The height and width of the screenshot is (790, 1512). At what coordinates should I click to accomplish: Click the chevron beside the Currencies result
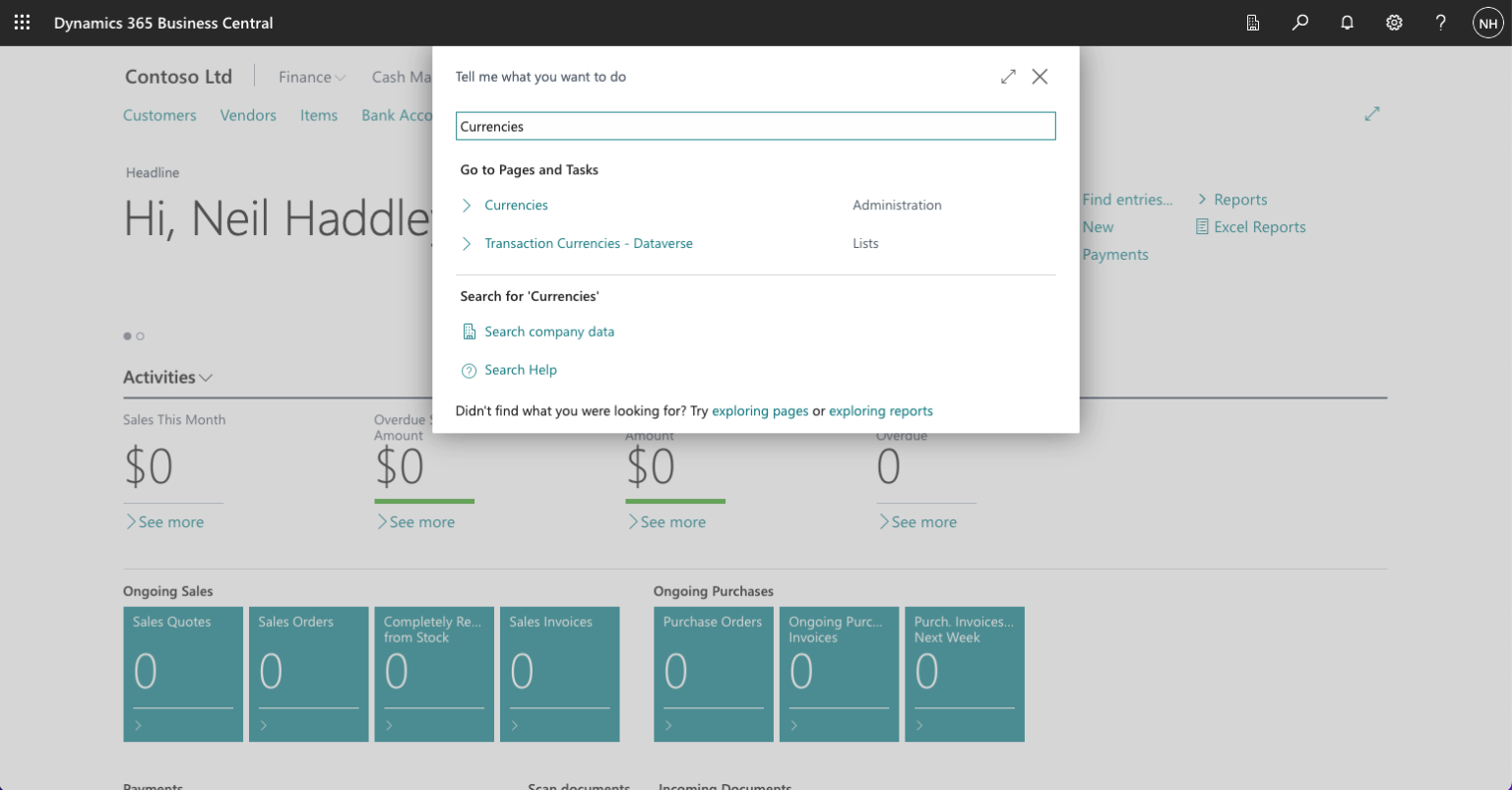pos(467,205)
